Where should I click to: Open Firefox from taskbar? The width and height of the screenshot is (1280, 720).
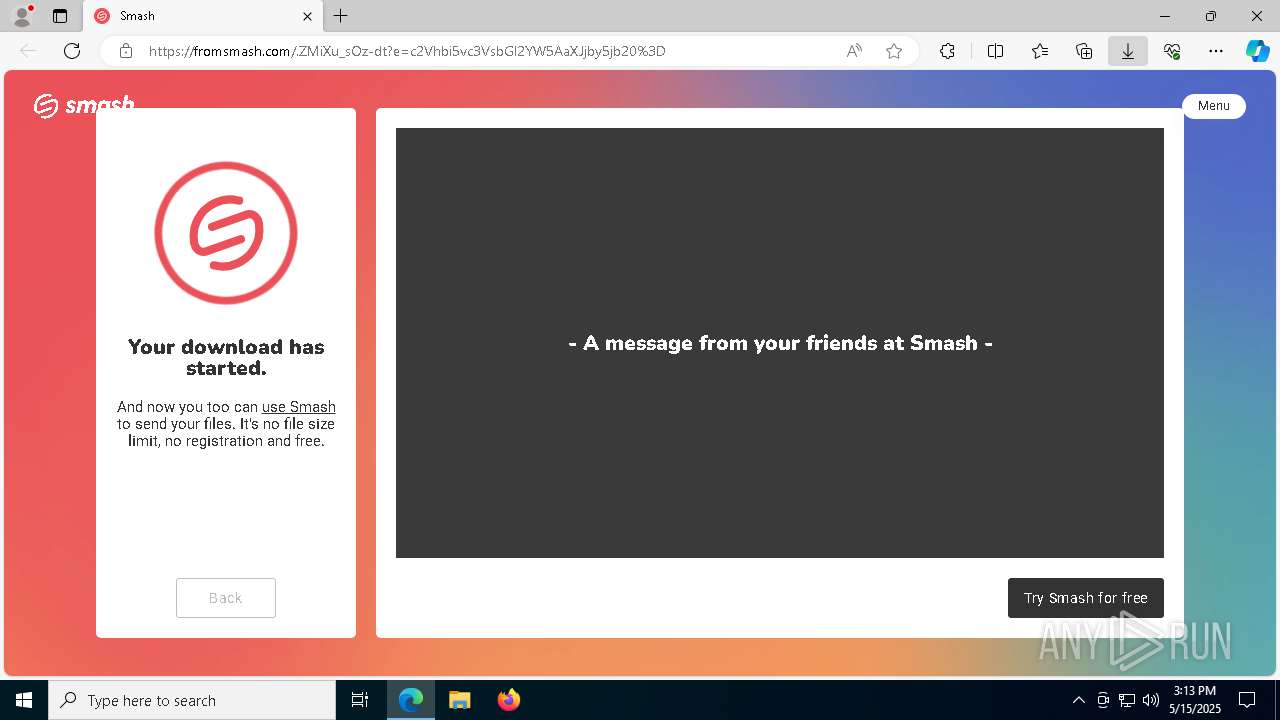tap(509, 700)
